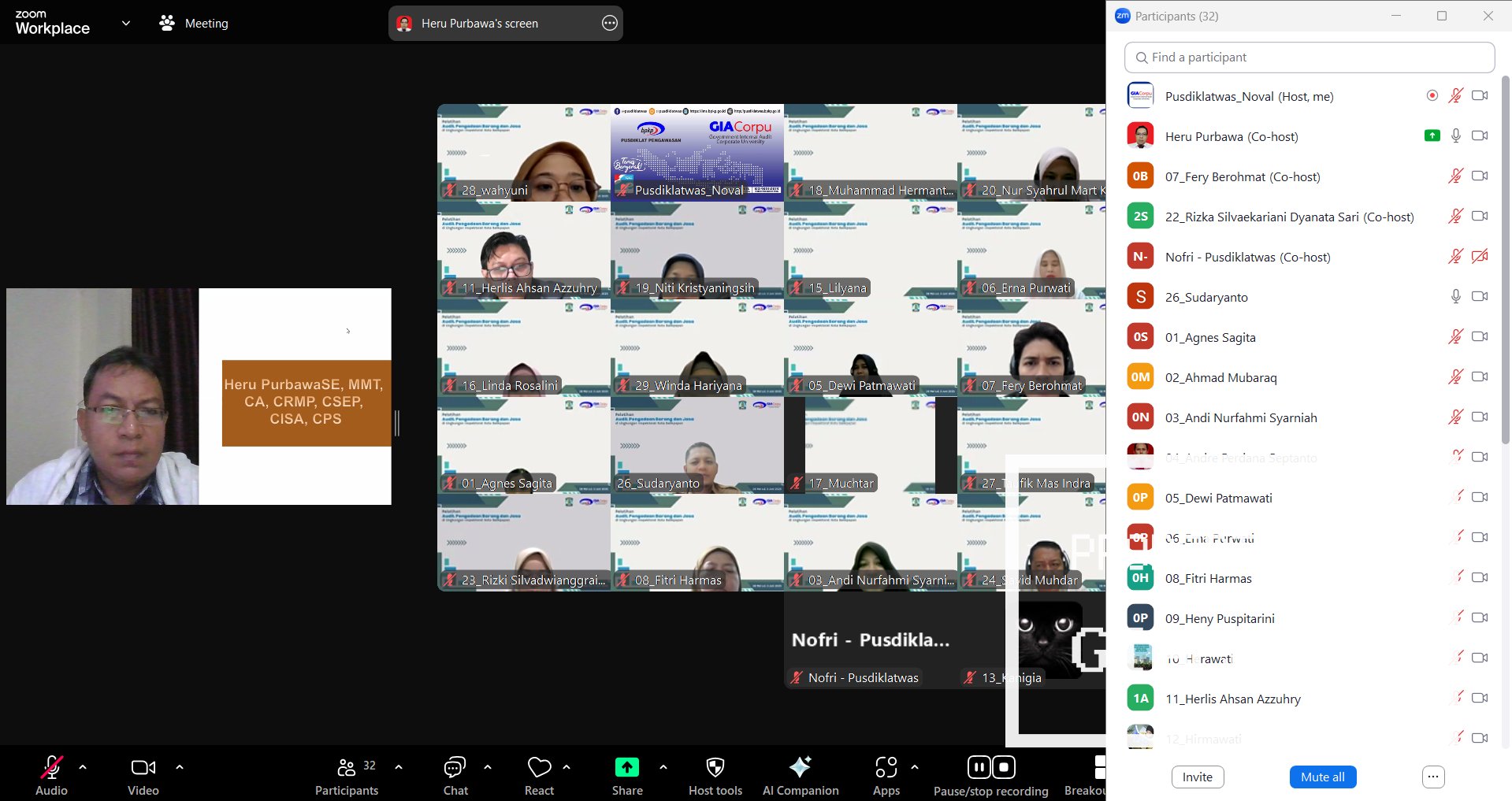Click the Find a participant search field
This screenshot has width=1512, height=801.
(x=1309, y=57)
